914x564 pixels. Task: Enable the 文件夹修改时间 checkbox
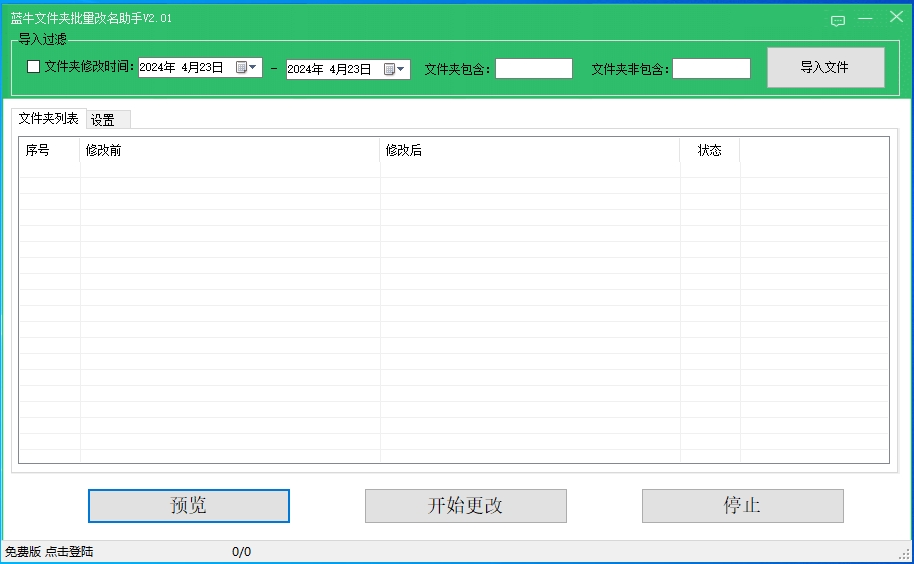click(34, 66)
